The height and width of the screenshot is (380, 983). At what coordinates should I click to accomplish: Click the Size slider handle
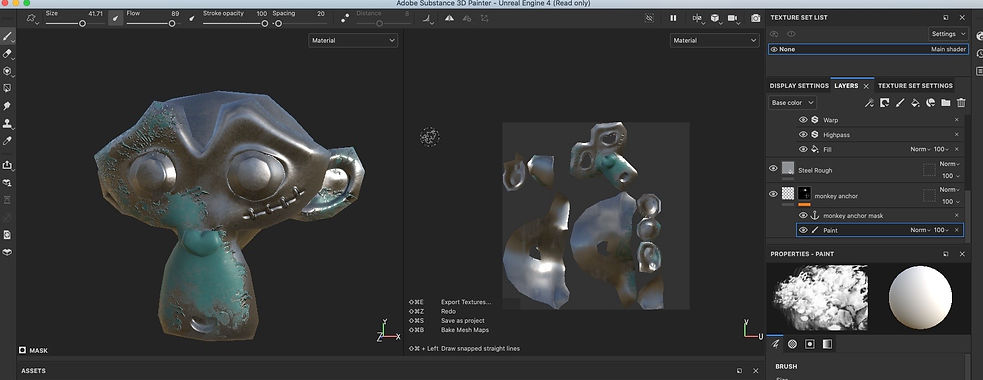[x=82, y=24]
